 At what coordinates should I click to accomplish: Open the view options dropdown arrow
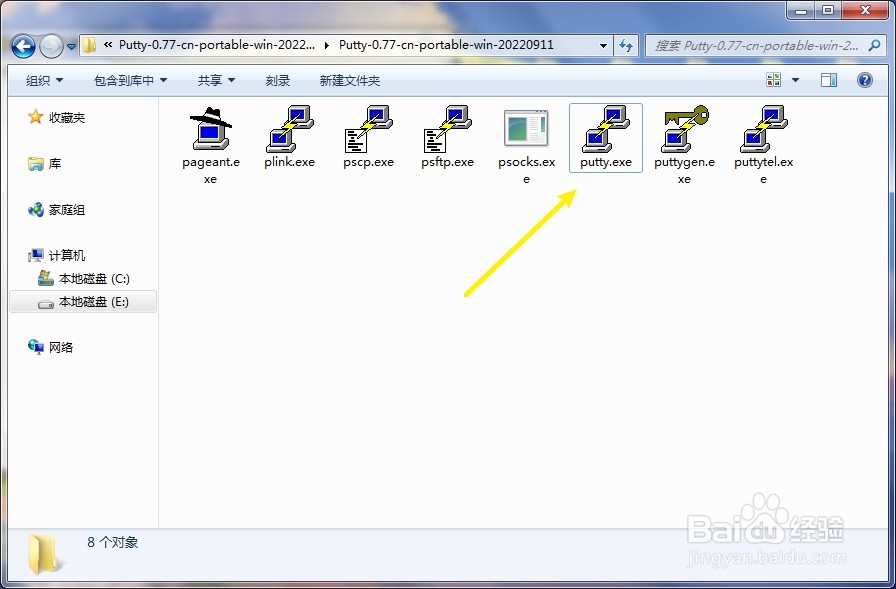pyautogui.click(x=795, y=80)
